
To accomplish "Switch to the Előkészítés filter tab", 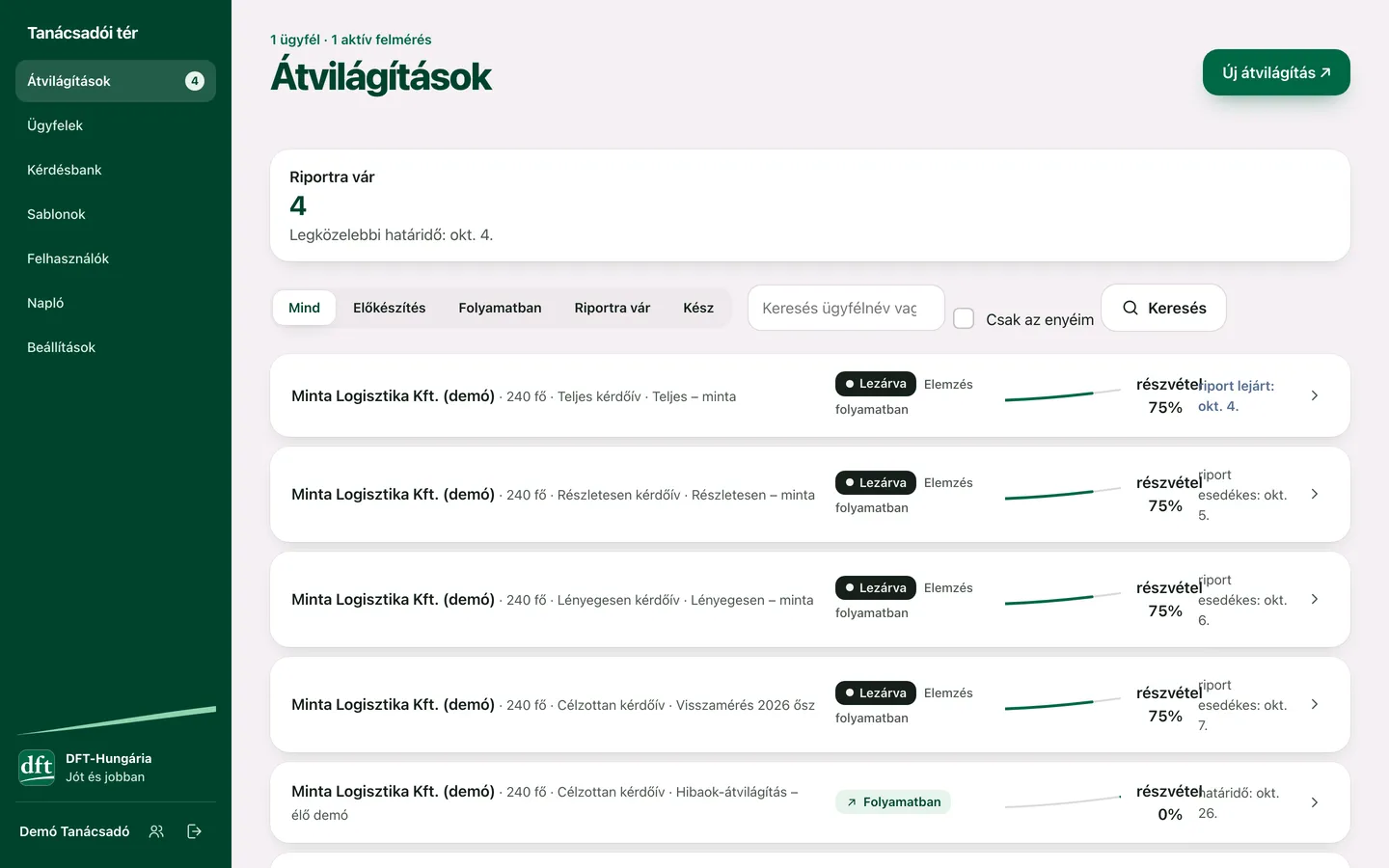I will pos(390,308).
